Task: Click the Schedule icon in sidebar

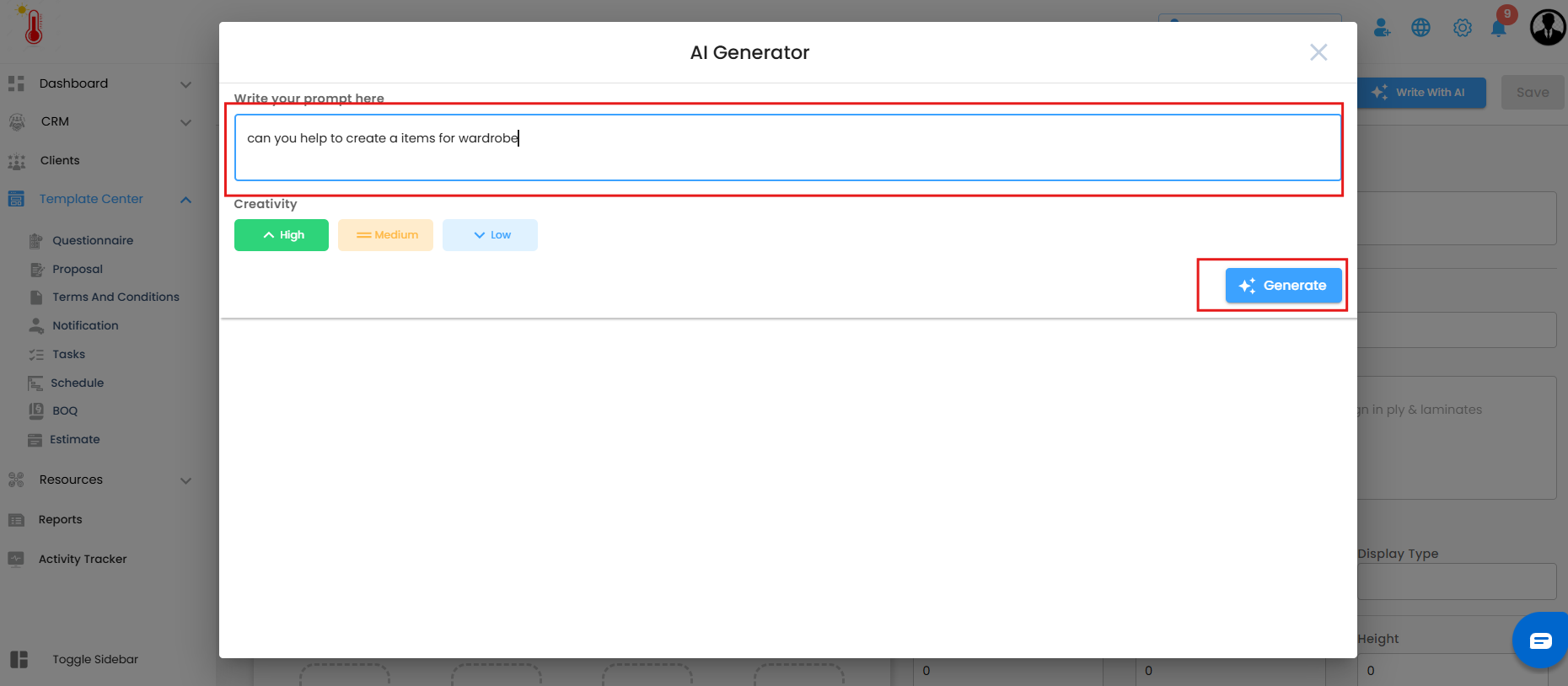Action: click(x=35, y=383)
